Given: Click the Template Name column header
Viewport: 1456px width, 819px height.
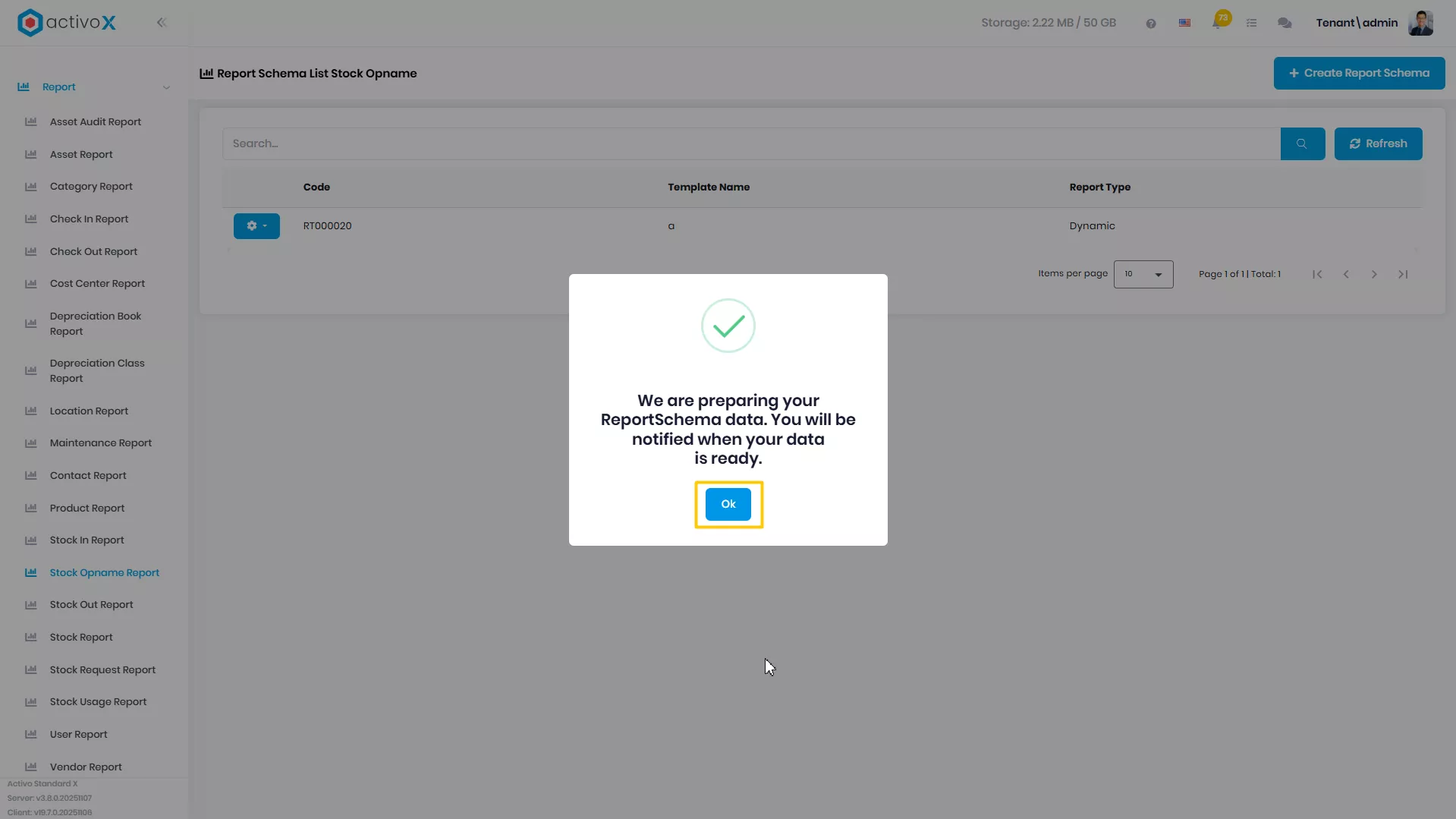Looking at the screenshot, I should [709, 187].
